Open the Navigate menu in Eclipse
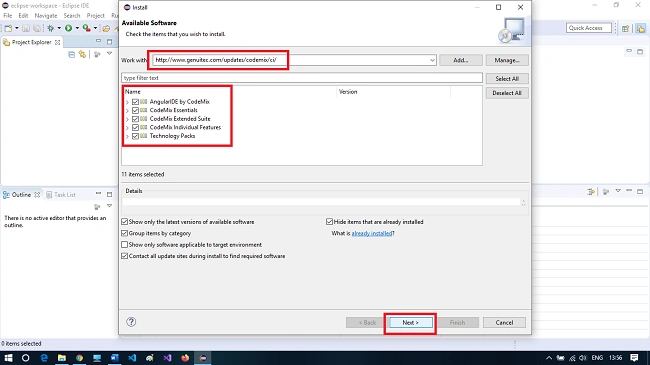 (46, 15)
